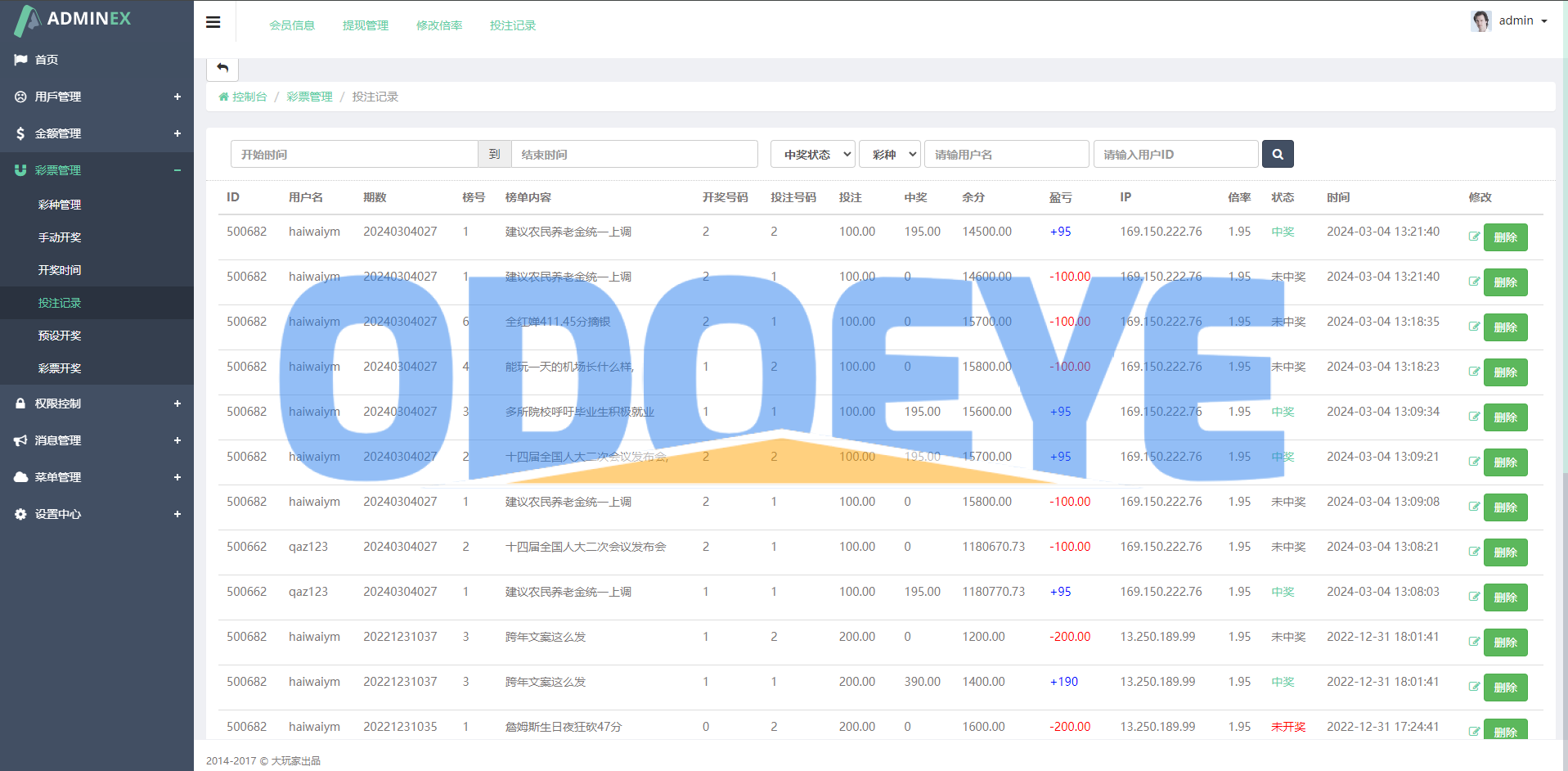Image resolution: width=1568 pixels, height=771 pixels.
Task: Edit the bet row timed 13:09:08
Action: coord(1474,507)
